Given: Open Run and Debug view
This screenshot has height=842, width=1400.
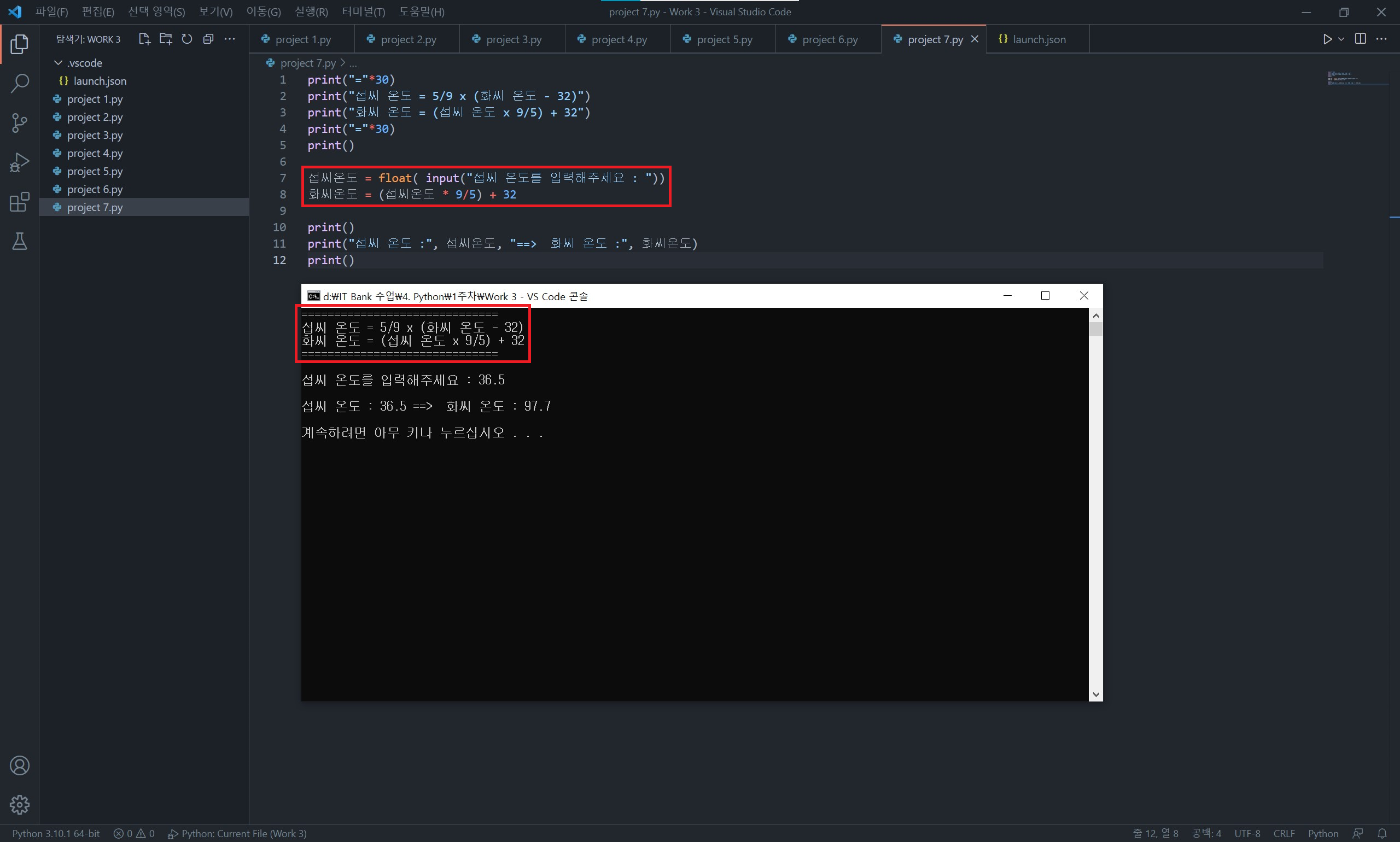Looking at the screenshot, I should pyautogui.click(x=19, y=162).
